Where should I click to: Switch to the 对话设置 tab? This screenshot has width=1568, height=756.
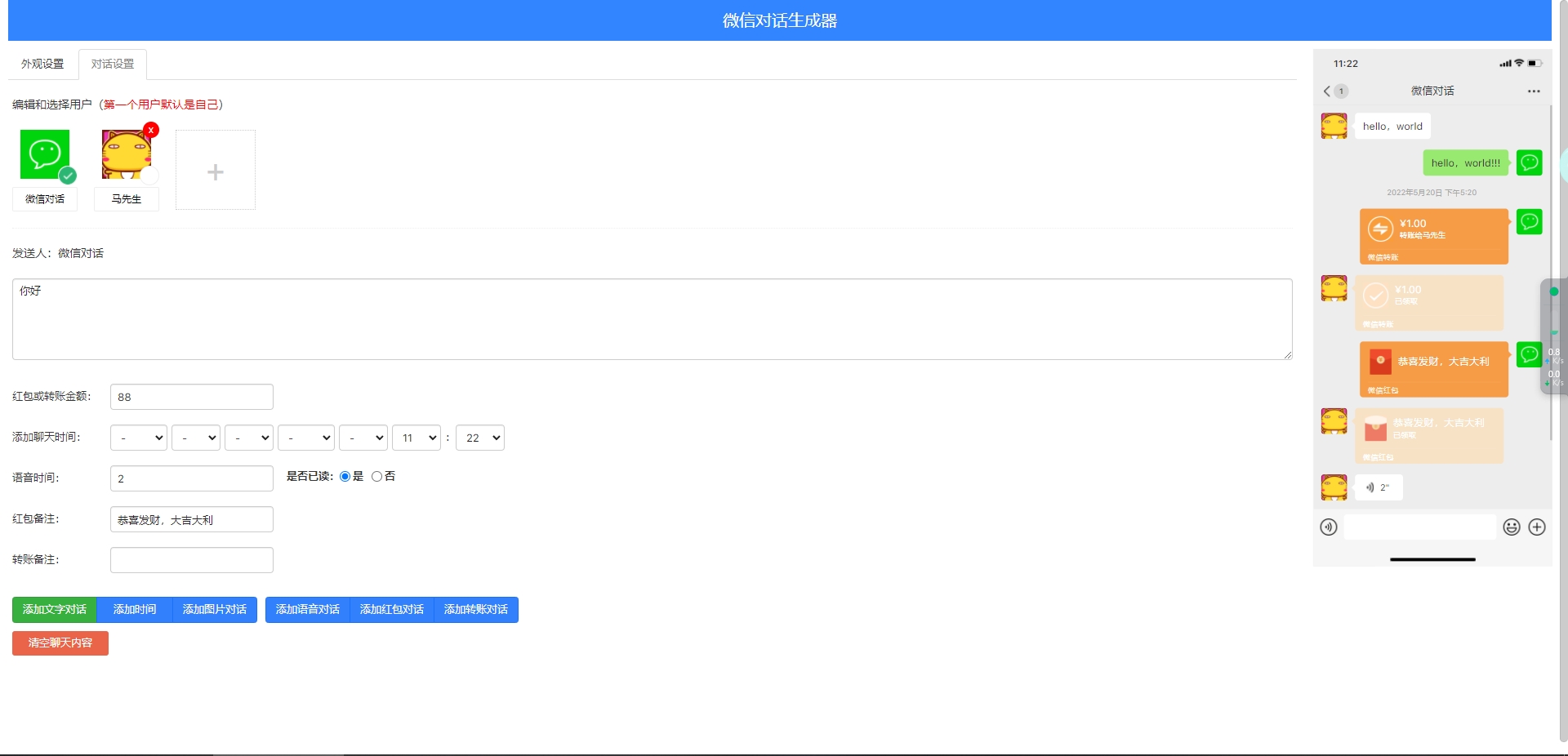tap(113, 64)
